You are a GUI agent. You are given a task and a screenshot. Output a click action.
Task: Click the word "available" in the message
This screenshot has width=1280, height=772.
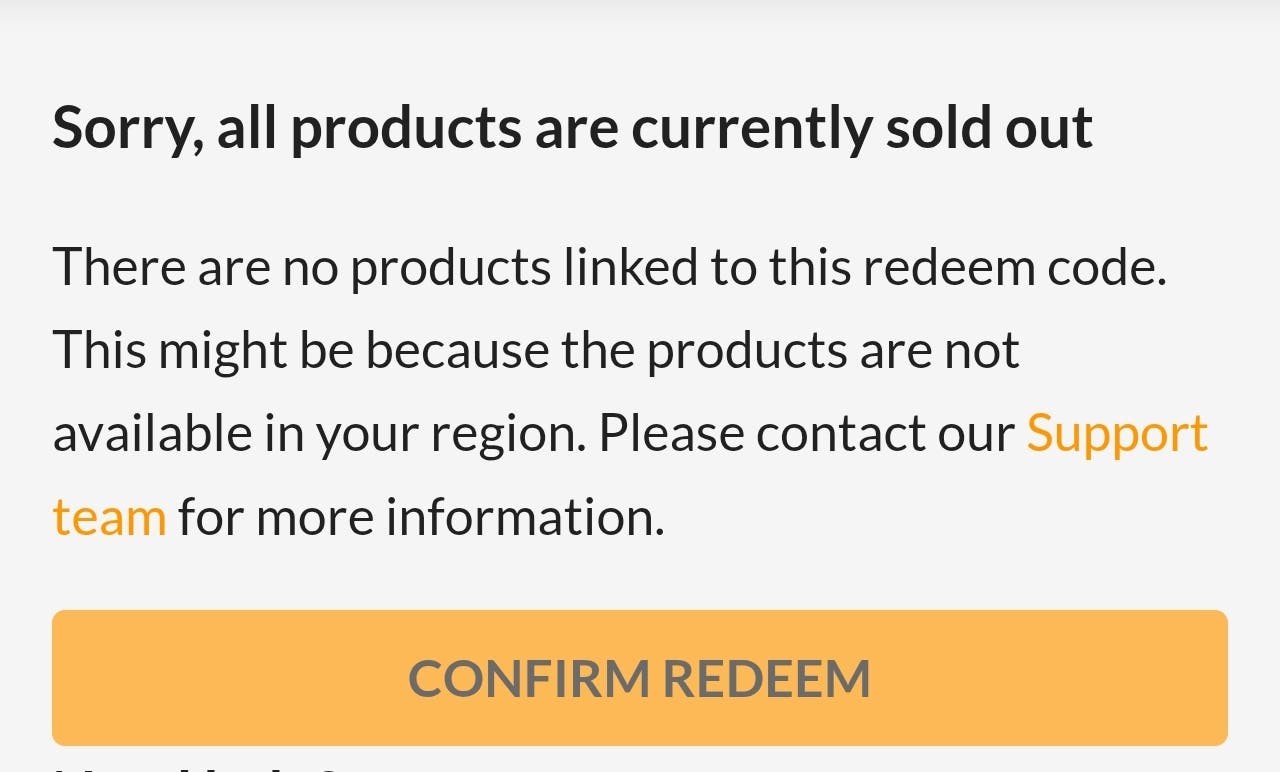point(151,433)
